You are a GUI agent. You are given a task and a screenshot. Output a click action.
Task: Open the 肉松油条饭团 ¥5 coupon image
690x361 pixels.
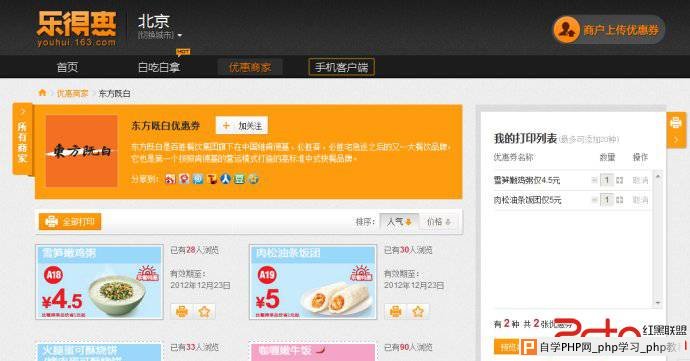point(313,282)
